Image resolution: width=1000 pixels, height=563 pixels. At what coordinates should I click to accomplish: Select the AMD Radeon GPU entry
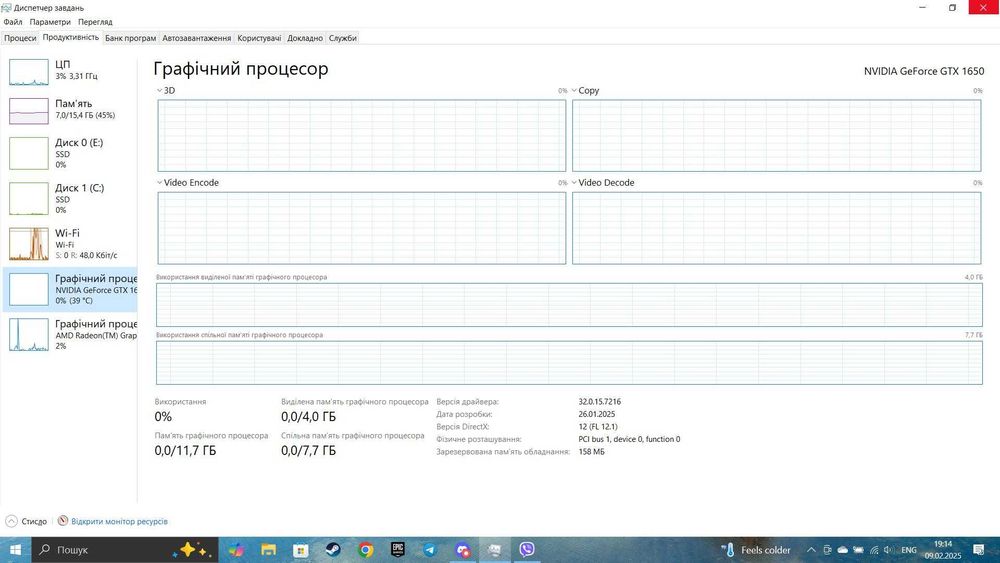coord(70,334)
